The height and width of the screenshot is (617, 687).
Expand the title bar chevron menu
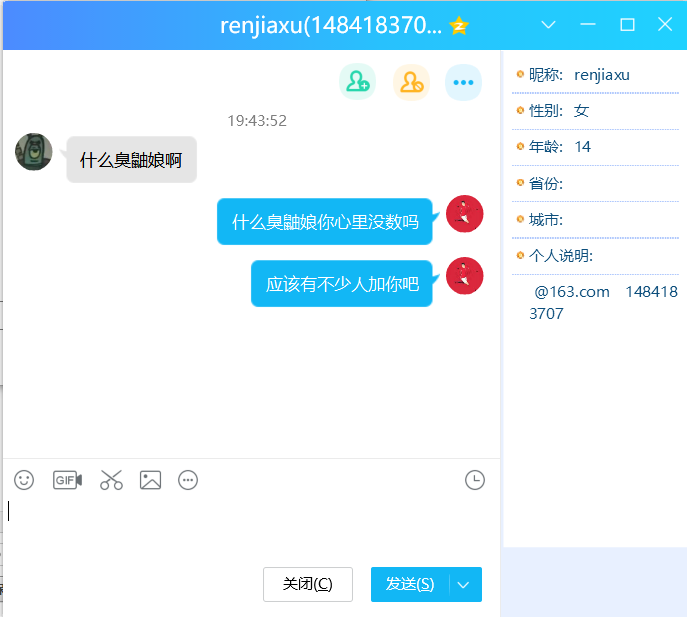(x=548, y=25)
